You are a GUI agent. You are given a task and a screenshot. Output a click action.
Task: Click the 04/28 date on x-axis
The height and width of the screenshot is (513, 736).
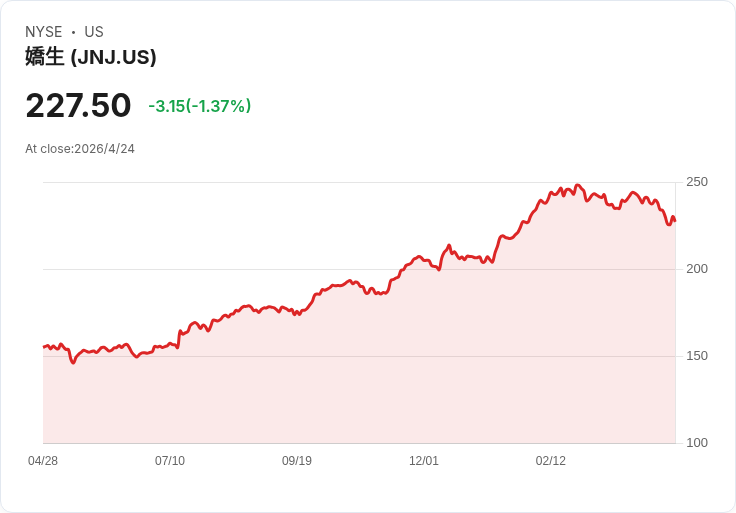pyautogui.click(x=43, y=461)
